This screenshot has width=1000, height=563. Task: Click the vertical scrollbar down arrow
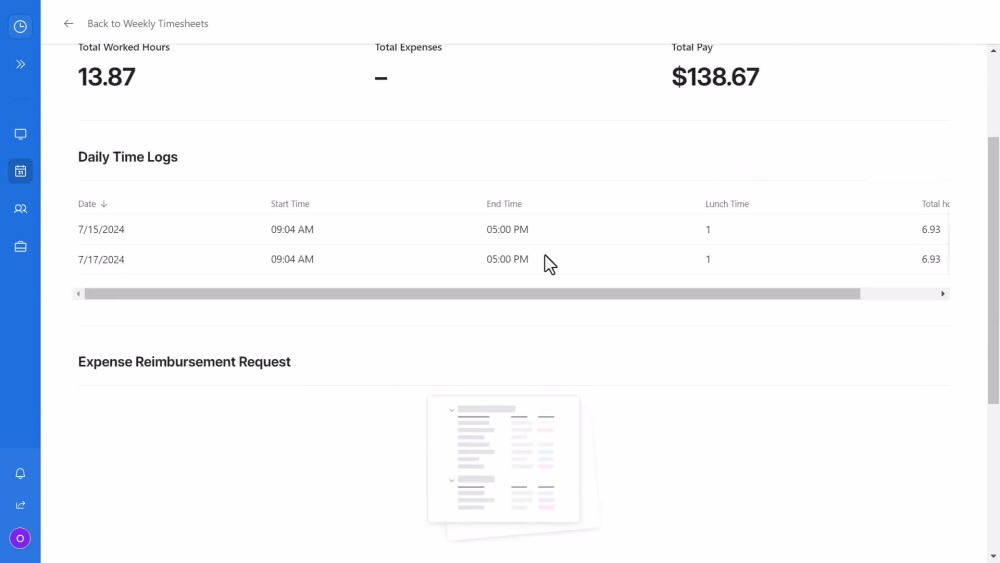coord(993,557)
